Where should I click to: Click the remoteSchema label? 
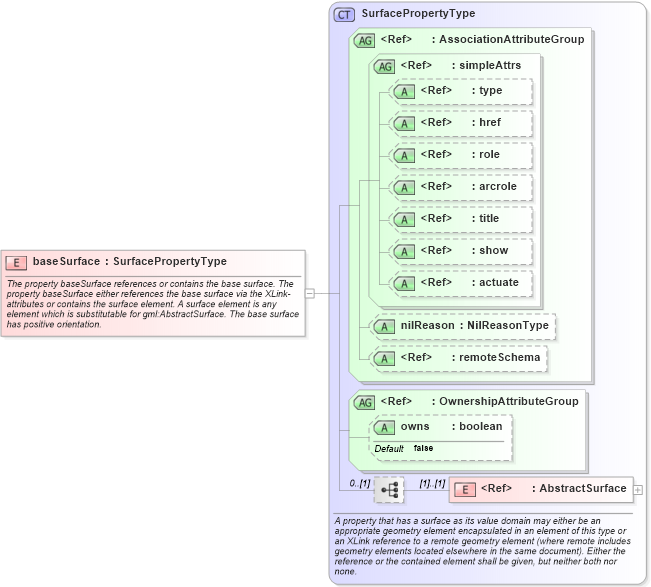click(x=499, y=357)
